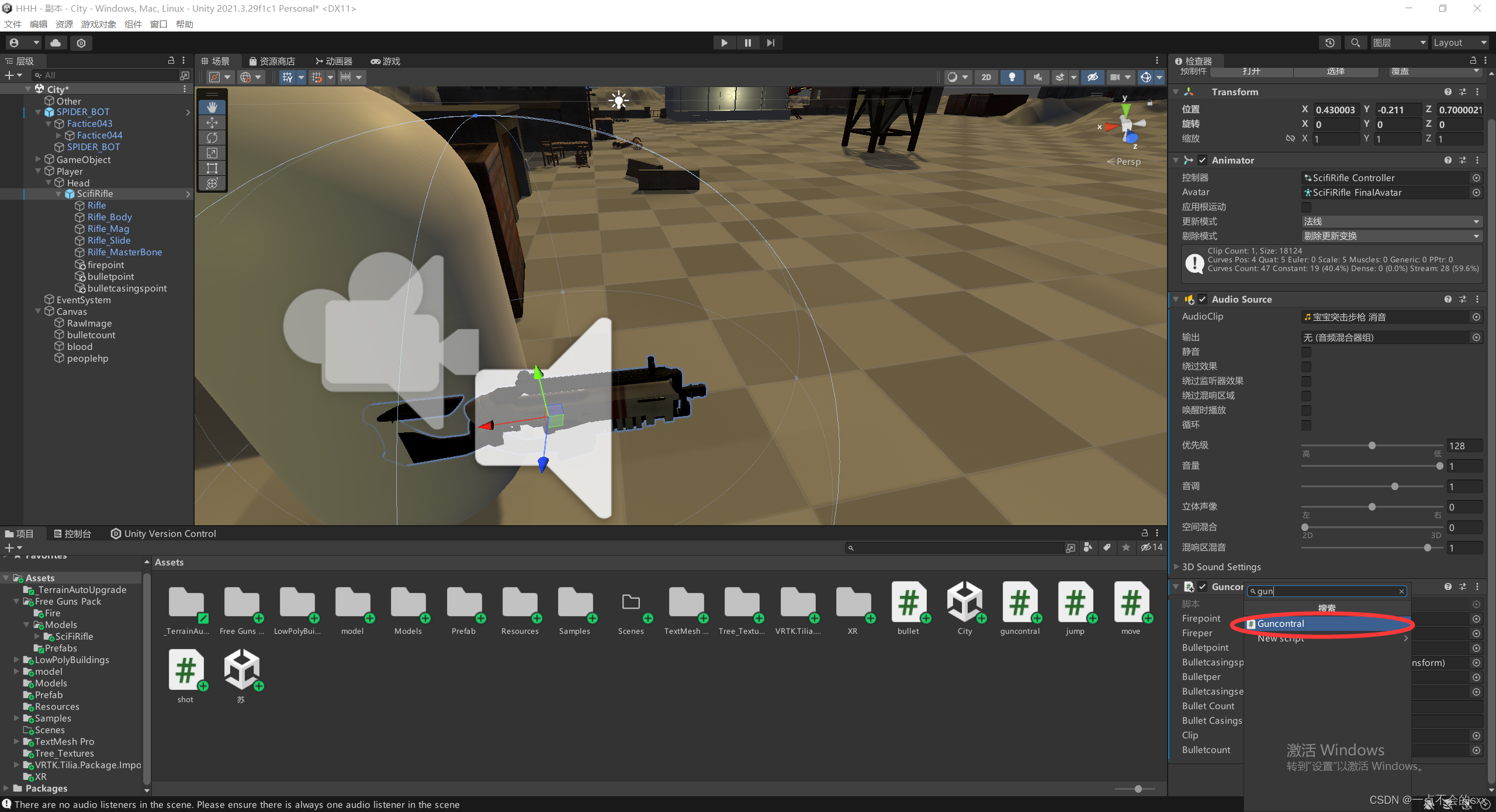Enable the 静音 mute checkbox in Audio Source
1496x812 pixels.
tap(1307, 352)
